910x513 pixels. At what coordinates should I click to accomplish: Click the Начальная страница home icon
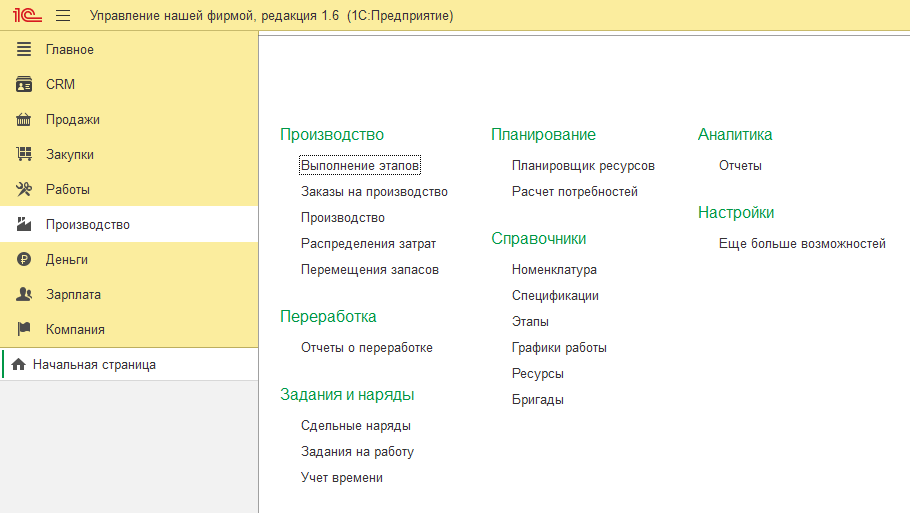pos(18,365)
